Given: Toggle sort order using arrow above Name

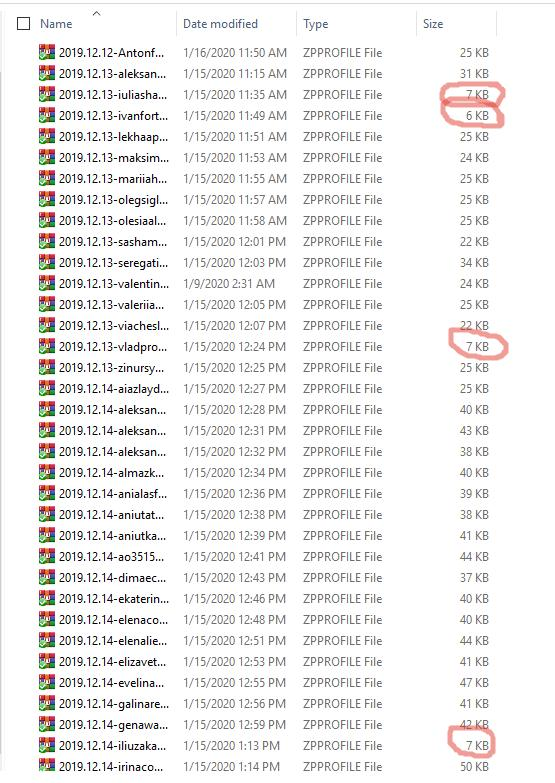Looking at the screenshot, I should click(96, 13).
